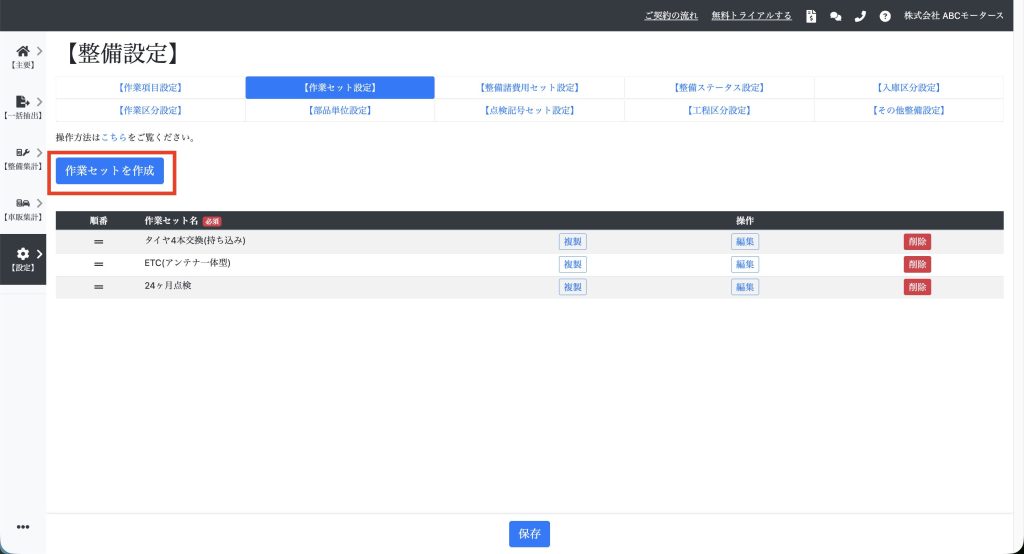Open the 【点検記号セット設定】 tab

pyautogui.click(x=529, y=110)
